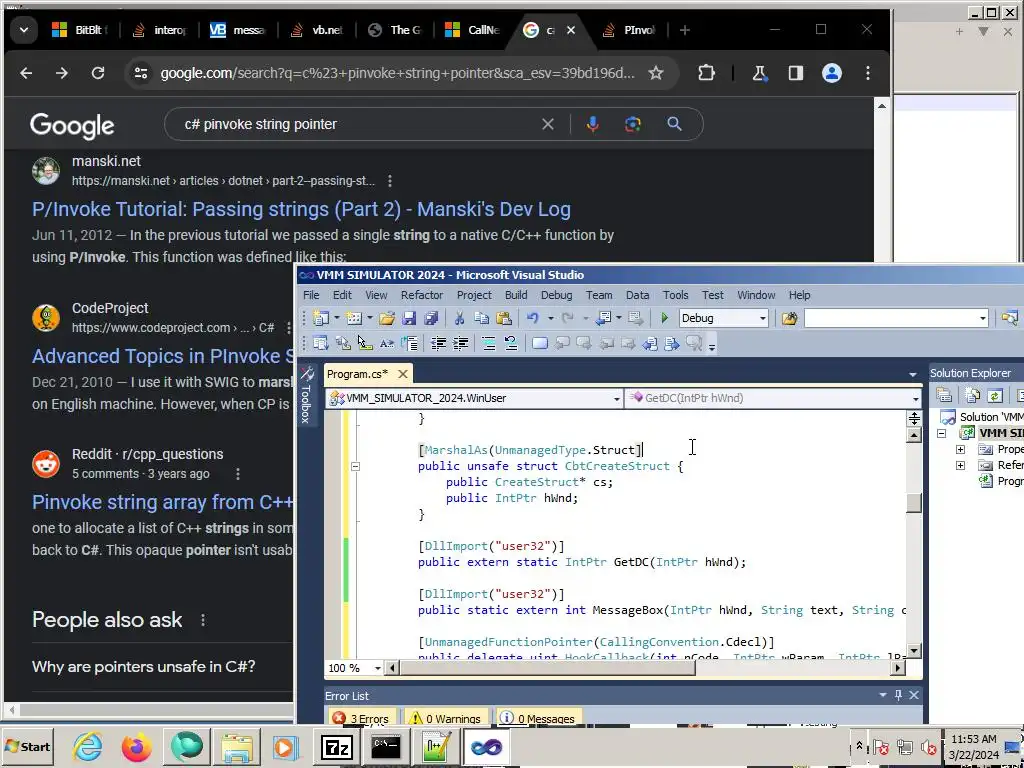
Task: Open 7-Zip from the taskbar
Action: (x=337, y=747)
